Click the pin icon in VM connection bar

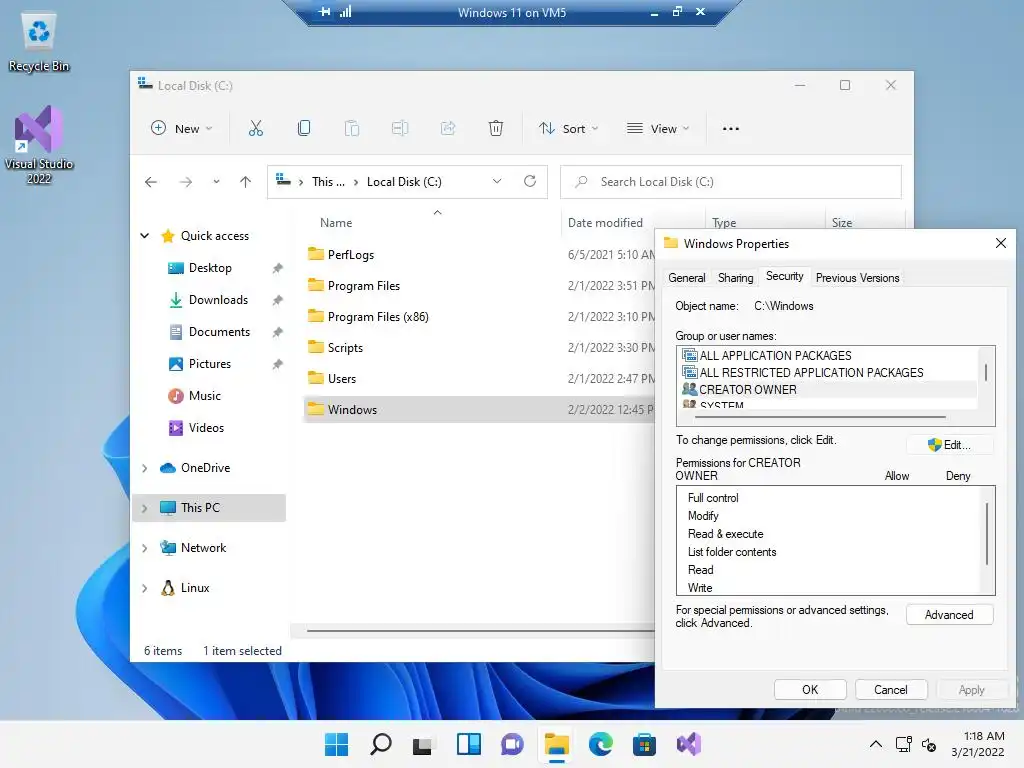coord(324,12)
